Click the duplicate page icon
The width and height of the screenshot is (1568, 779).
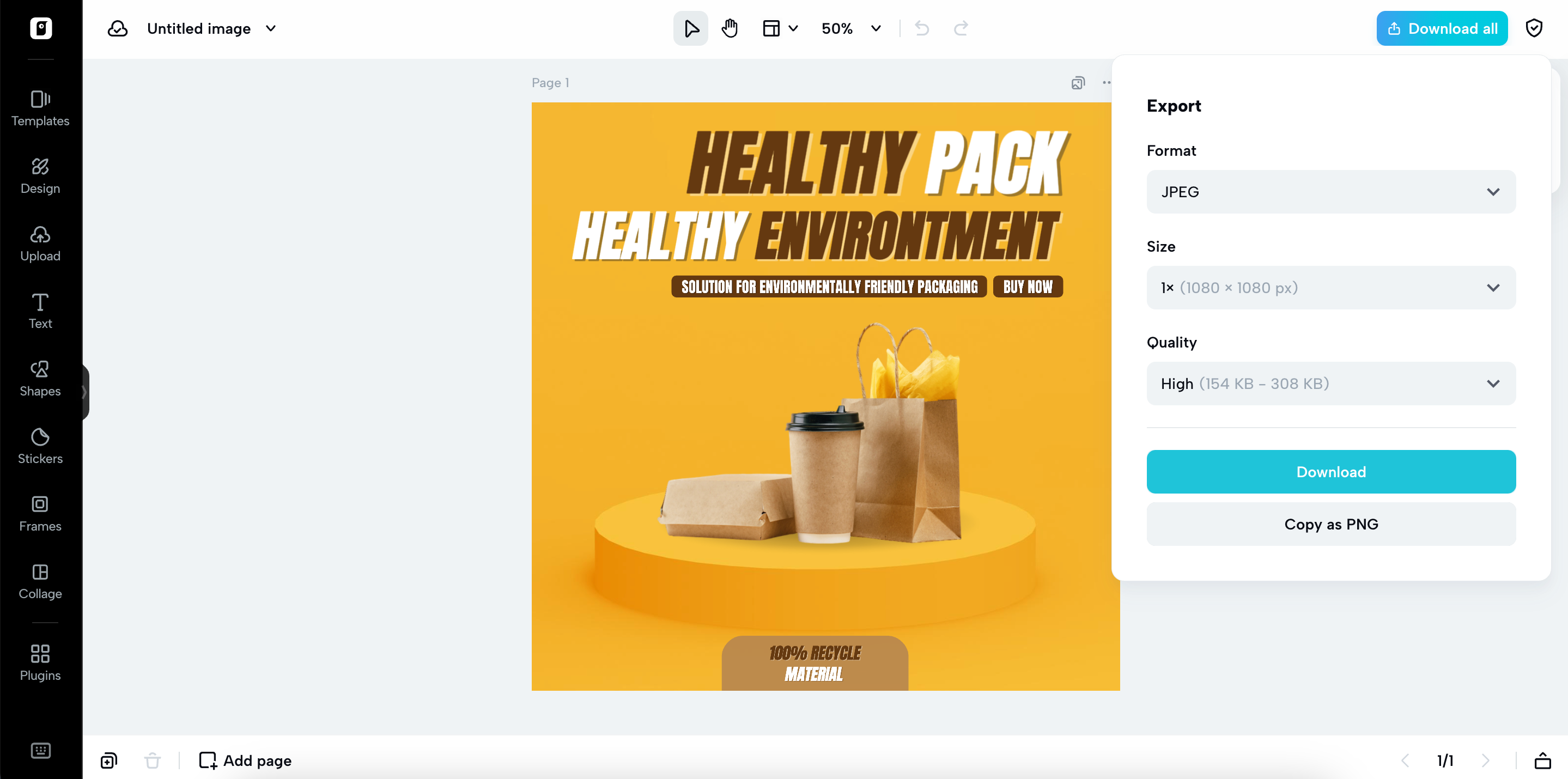click(x=108, y=760)
